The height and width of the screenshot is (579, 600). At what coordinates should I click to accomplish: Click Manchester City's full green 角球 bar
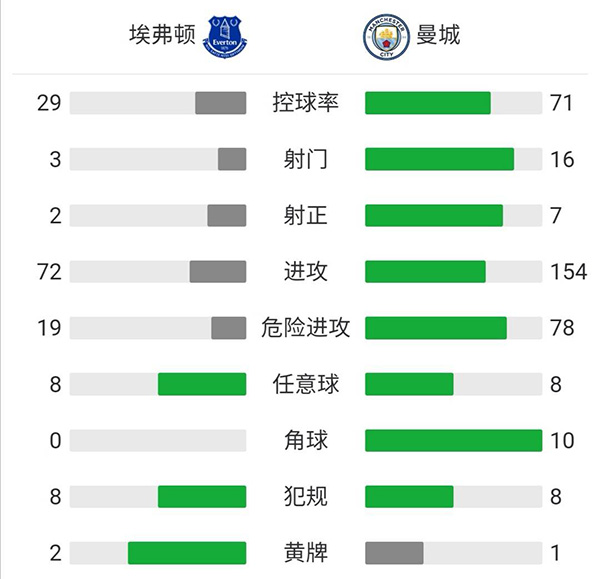click(453, 440)
